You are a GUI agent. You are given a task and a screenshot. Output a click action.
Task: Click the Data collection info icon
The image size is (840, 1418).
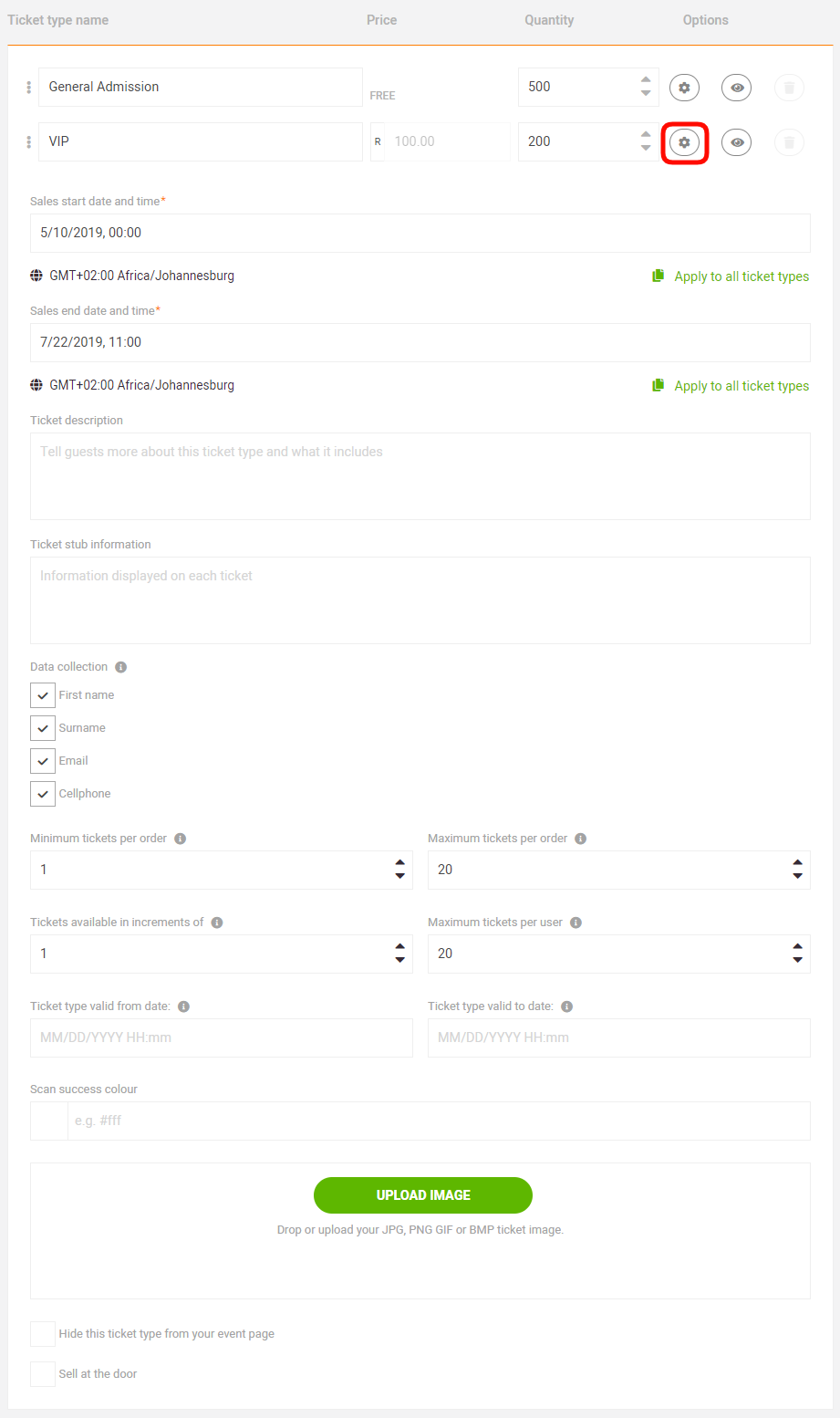(x=120, y=666)
